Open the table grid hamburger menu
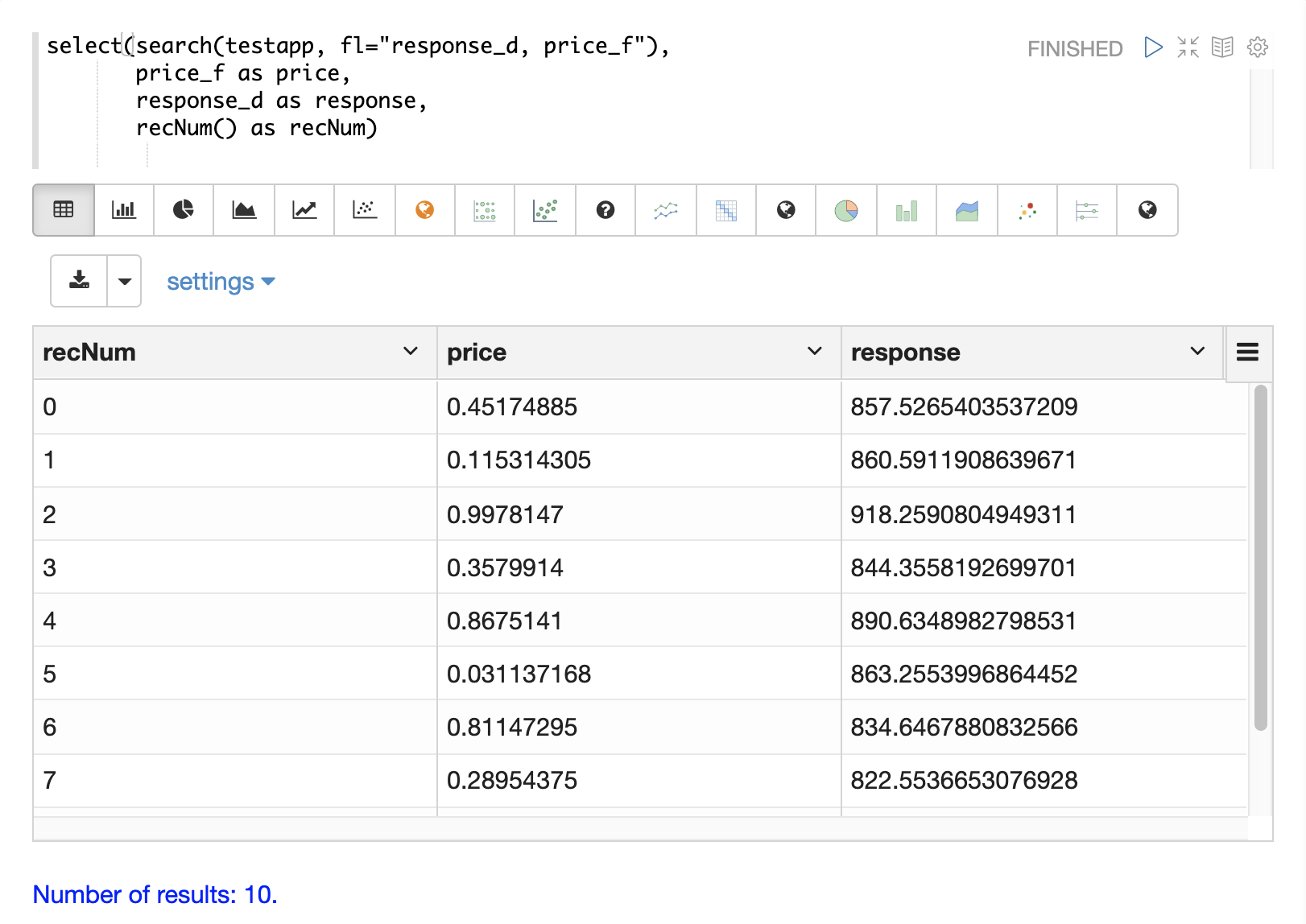The height and width of the screenshot is (924, 1306). click(1247, 353)
